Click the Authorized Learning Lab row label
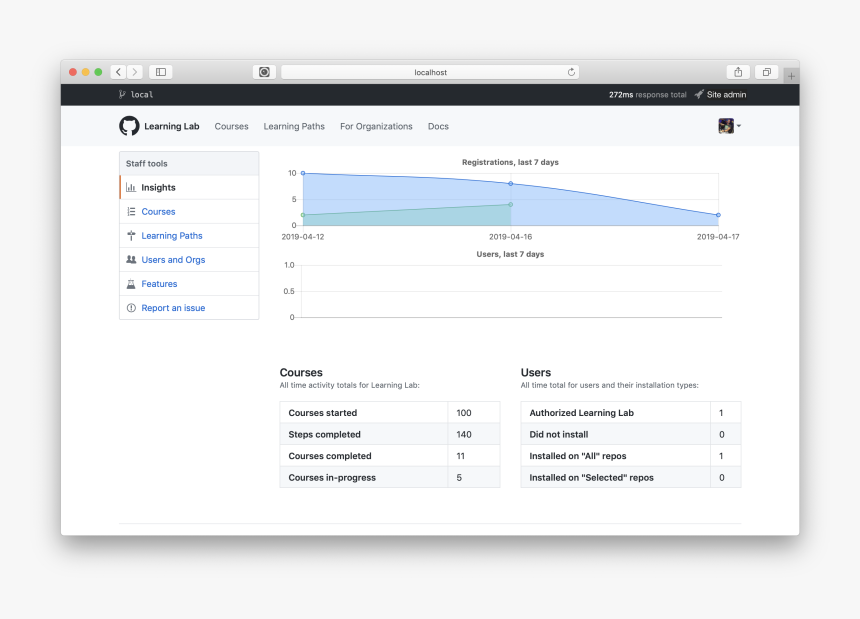This screenshot has width=860, height=619. tap(581, 413)
